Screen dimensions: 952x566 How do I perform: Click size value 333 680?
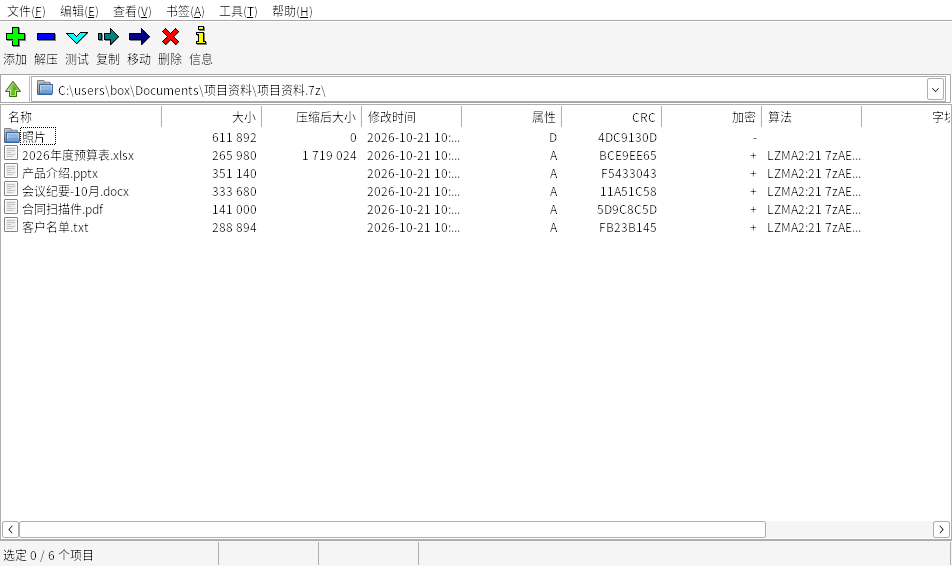point(234,191)
